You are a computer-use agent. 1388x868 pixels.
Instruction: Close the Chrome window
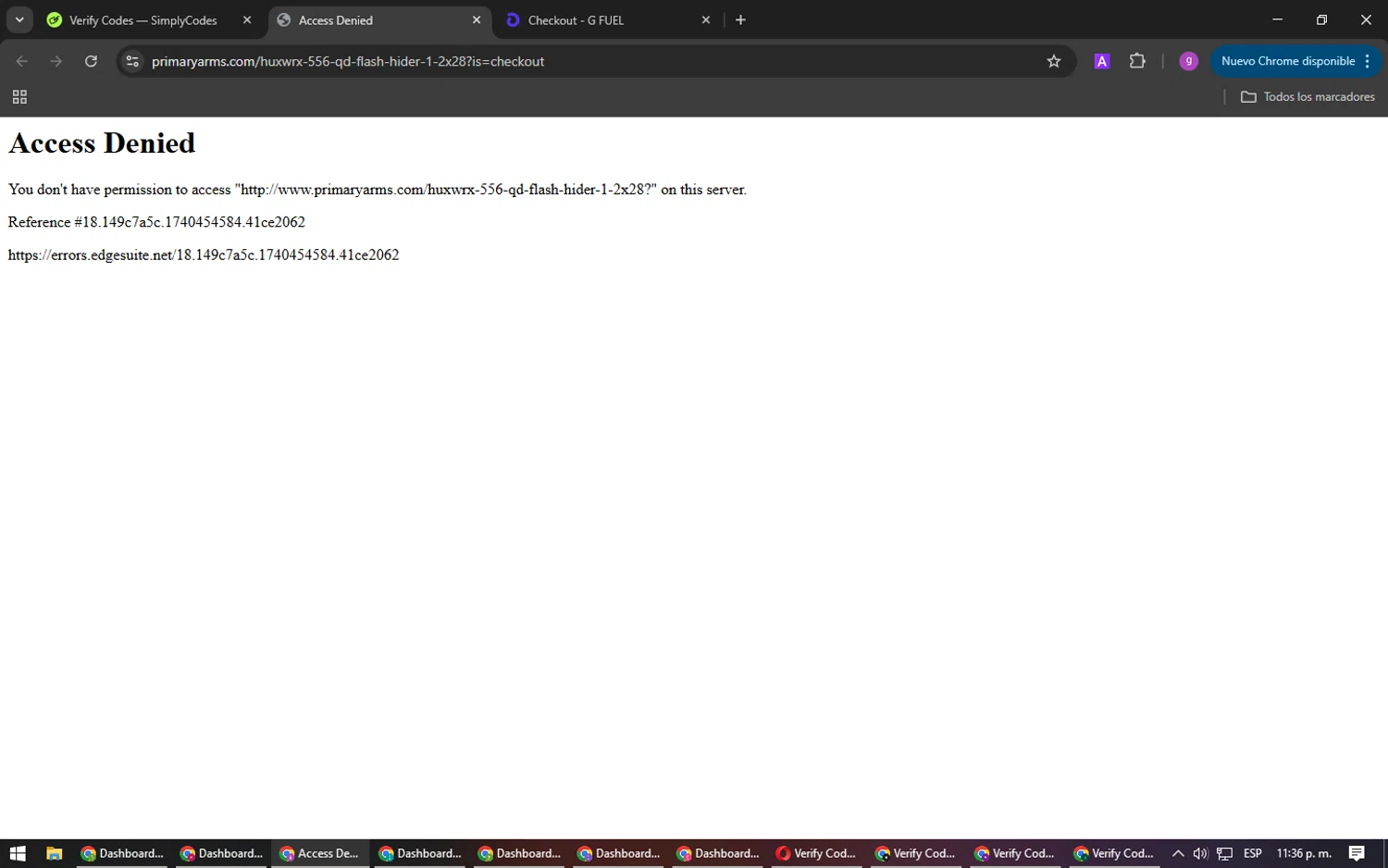point(1366,19)
